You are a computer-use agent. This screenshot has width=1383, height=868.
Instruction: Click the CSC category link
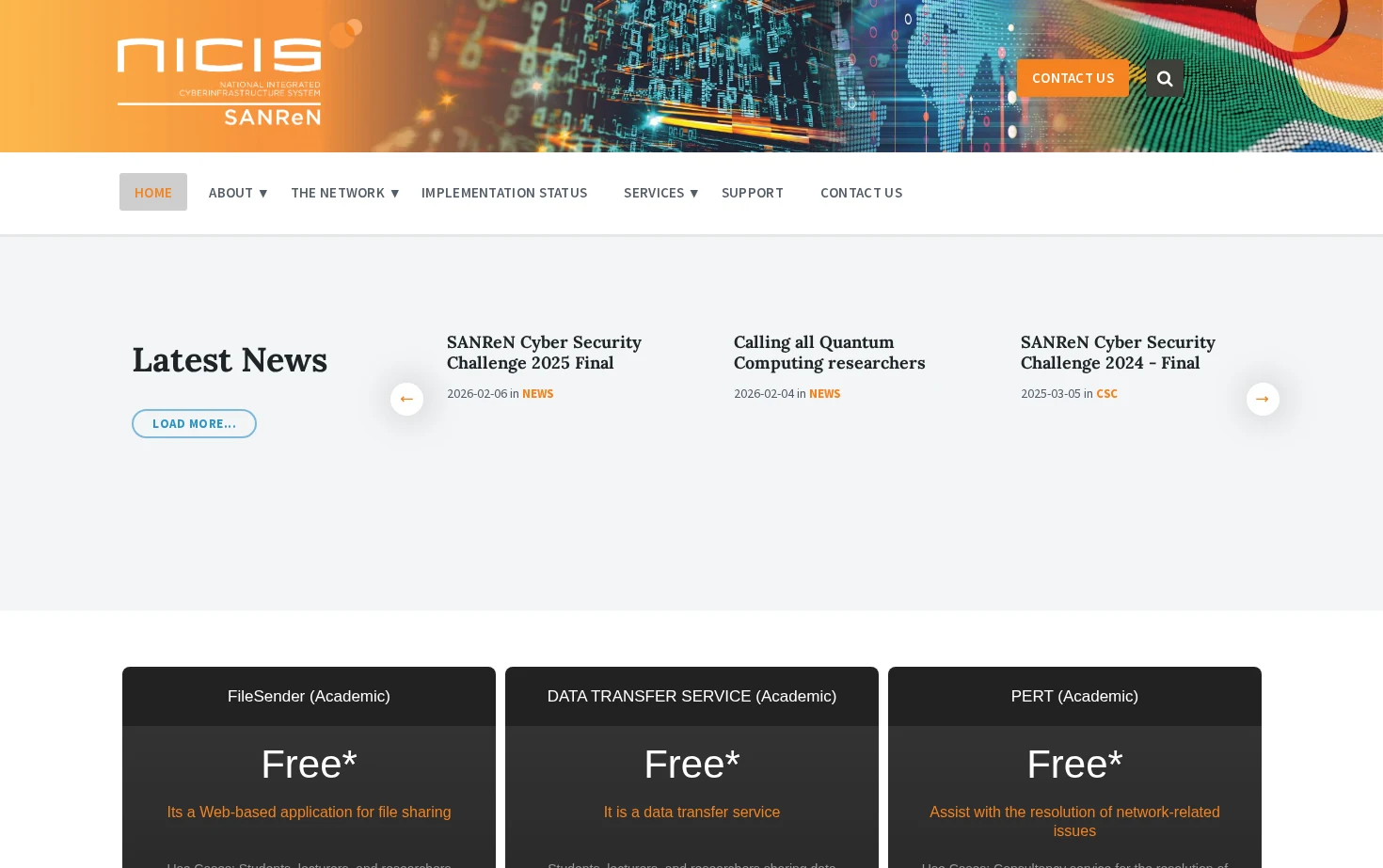point(1106,393)
